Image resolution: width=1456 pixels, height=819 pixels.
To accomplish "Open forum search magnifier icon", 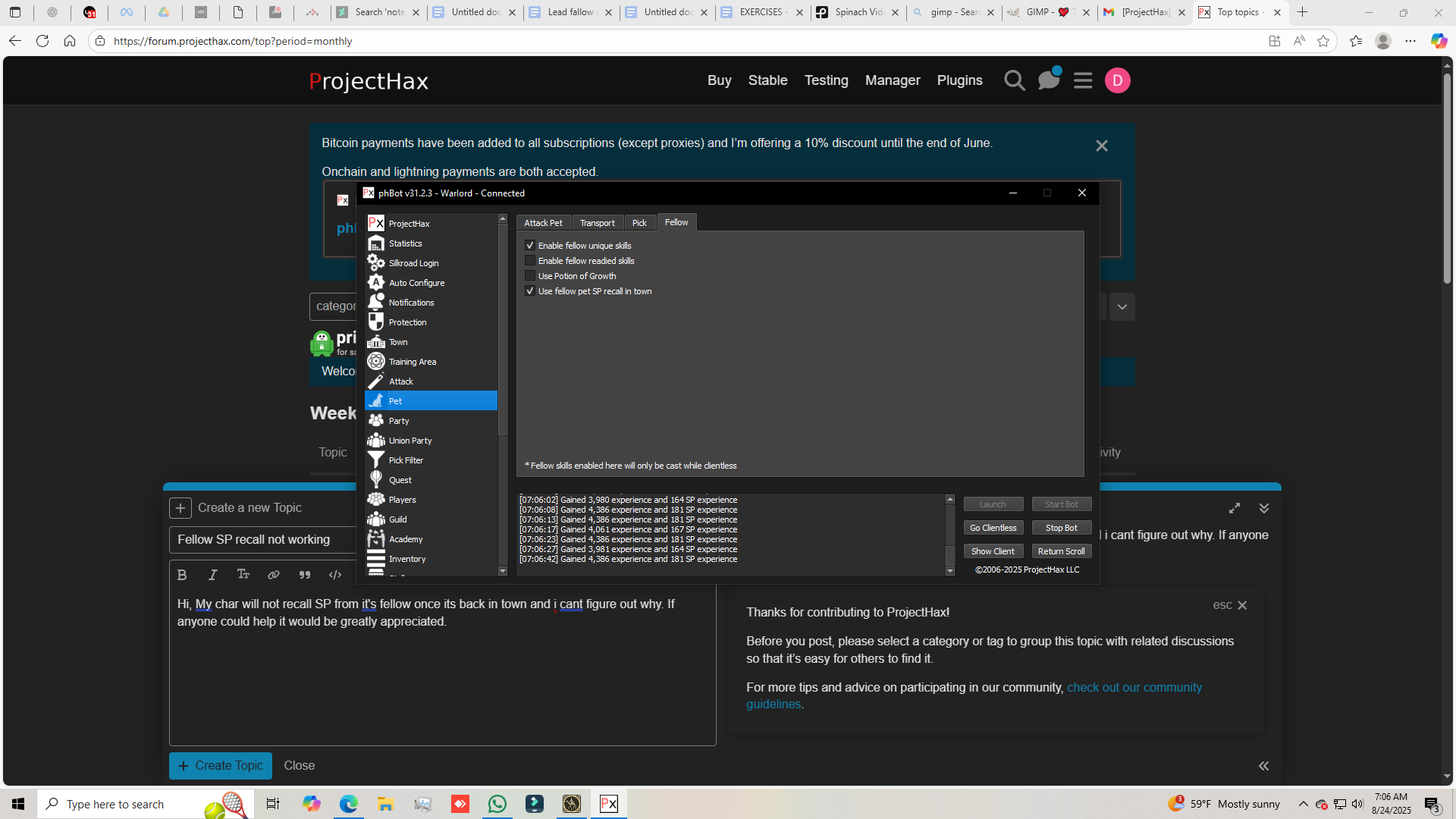I will tap(1014, 80).
